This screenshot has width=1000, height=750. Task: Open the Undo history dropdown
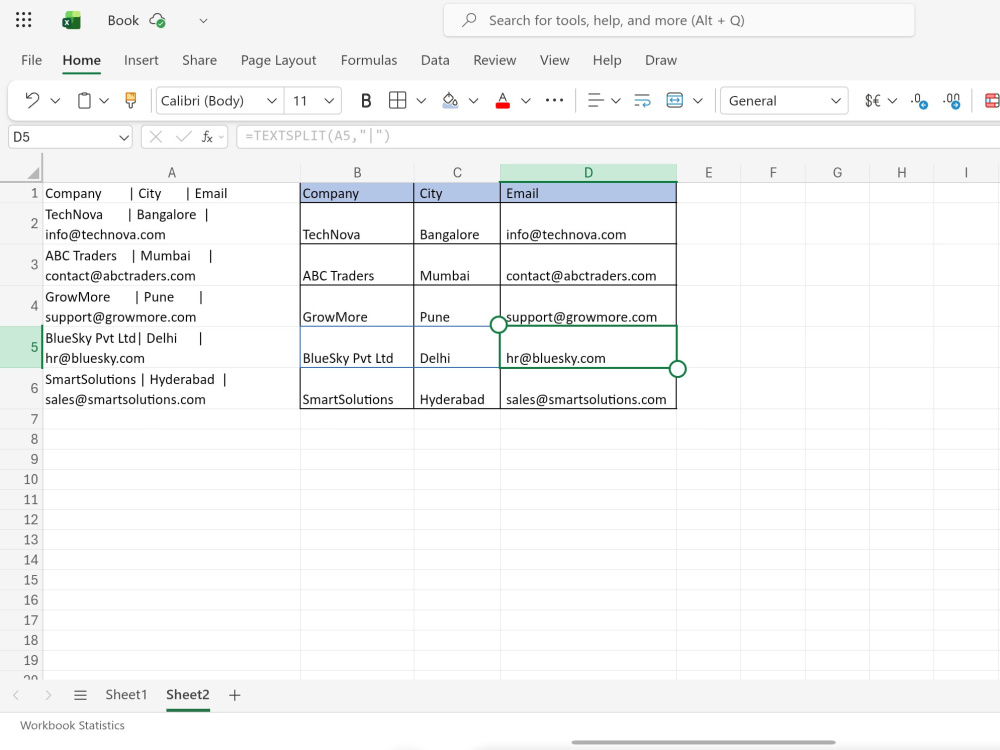click(55, 101)
